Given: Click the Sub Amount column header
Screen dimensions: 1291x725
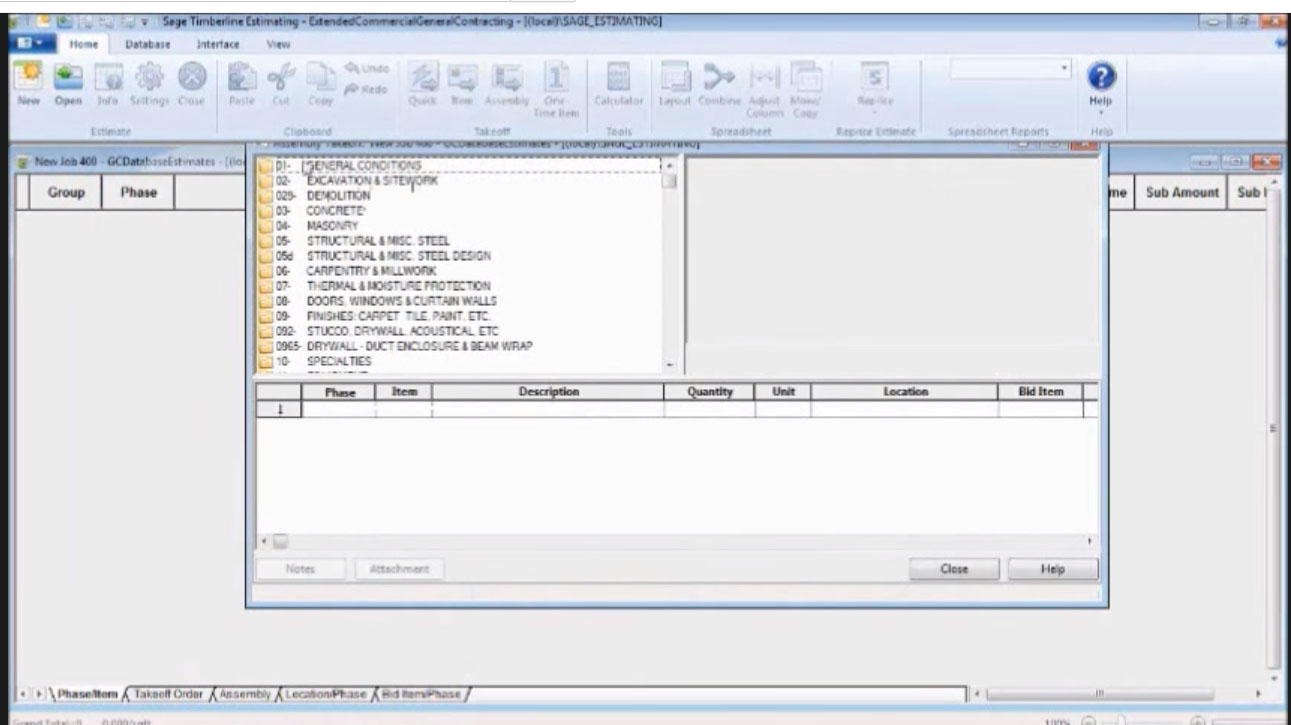Looking at the screenshot, I should (x=1182, y=193).
